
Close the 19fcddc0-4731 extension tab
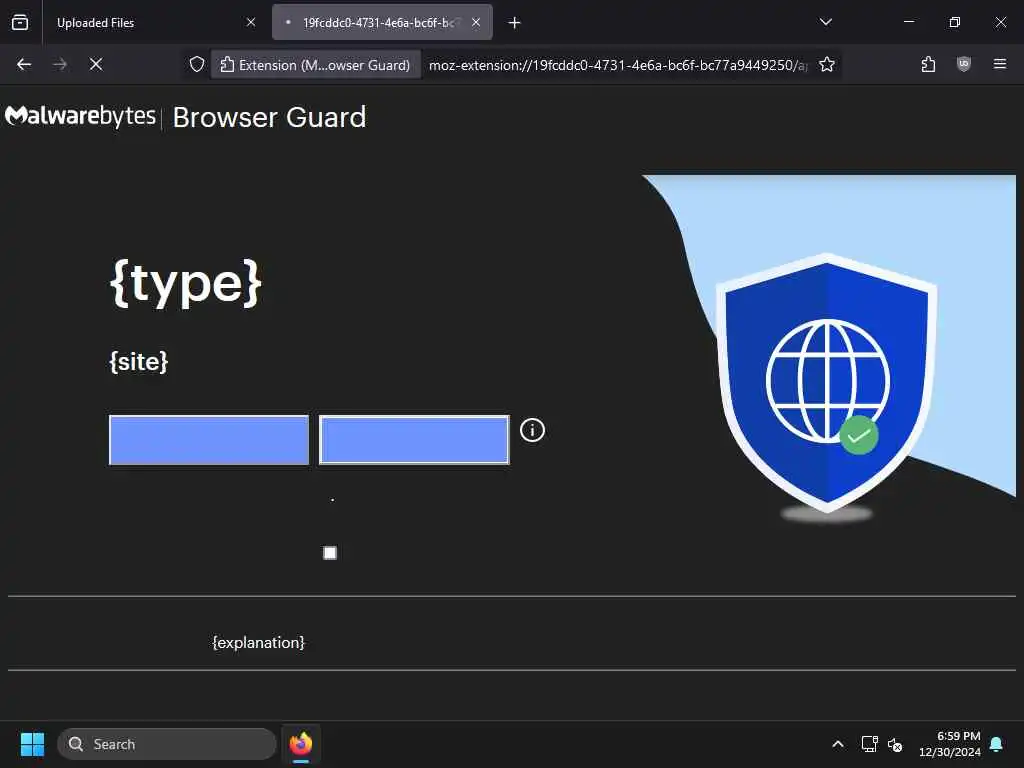[x=476, y=22]
